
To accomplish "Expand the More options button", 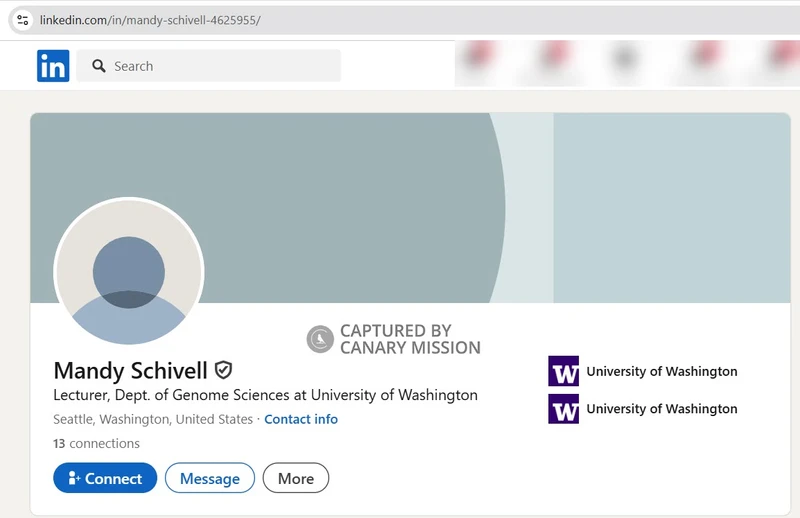I will click(x=295, y=478).
